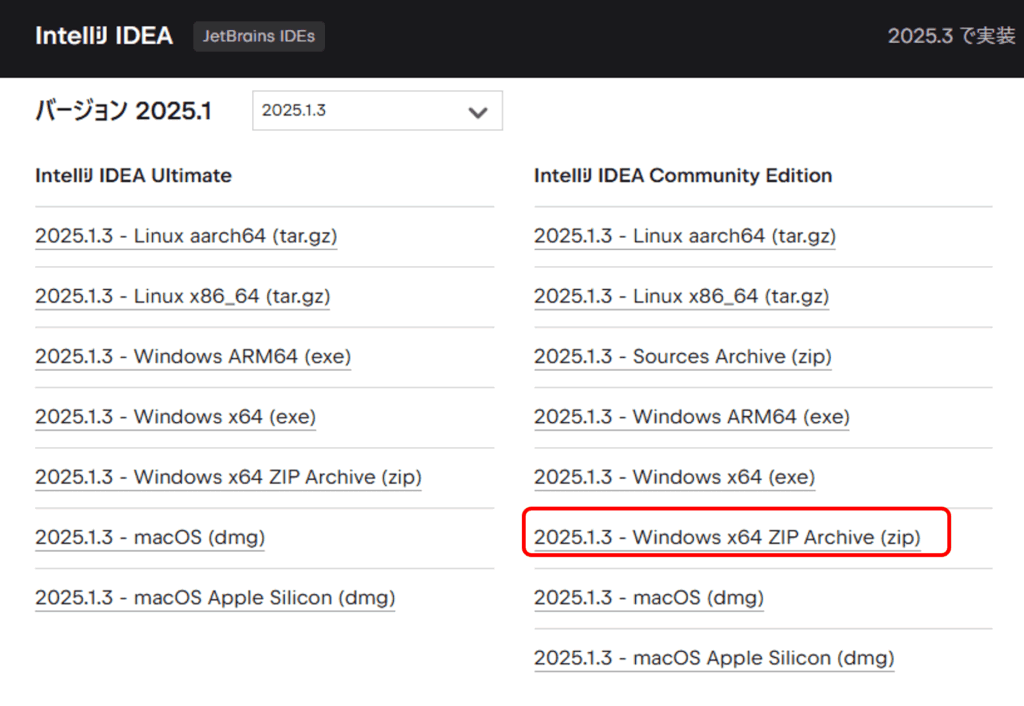1024x706 pixels.
Task: Download Community Linux aarch64 tar.gz
Action: click(x=685, y=237)
